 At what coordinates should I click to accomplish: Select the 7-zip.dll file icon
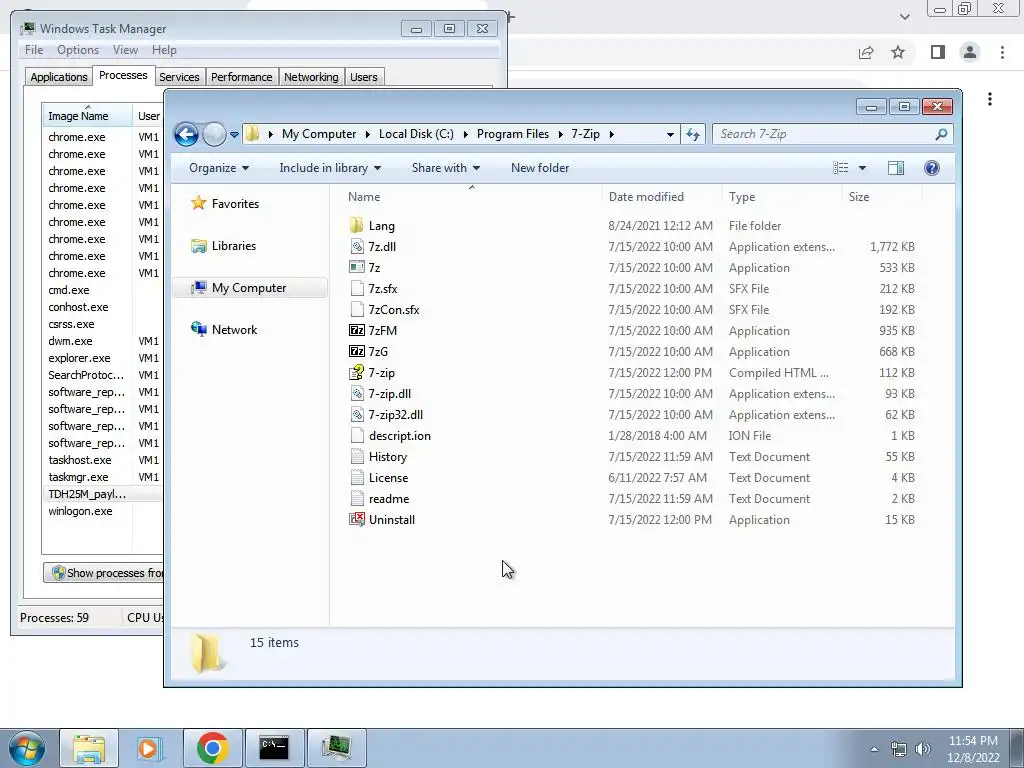pos(357,393)
